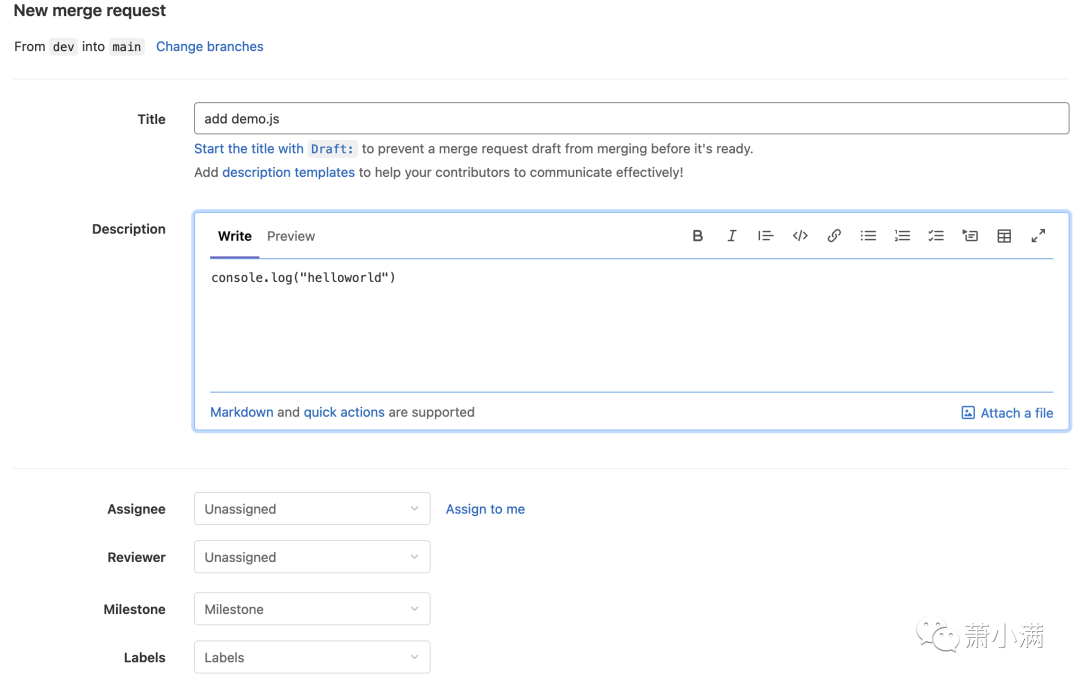Add a bullet list to the description
Viewport: 1080px width, 684px height.
point(868,236)
